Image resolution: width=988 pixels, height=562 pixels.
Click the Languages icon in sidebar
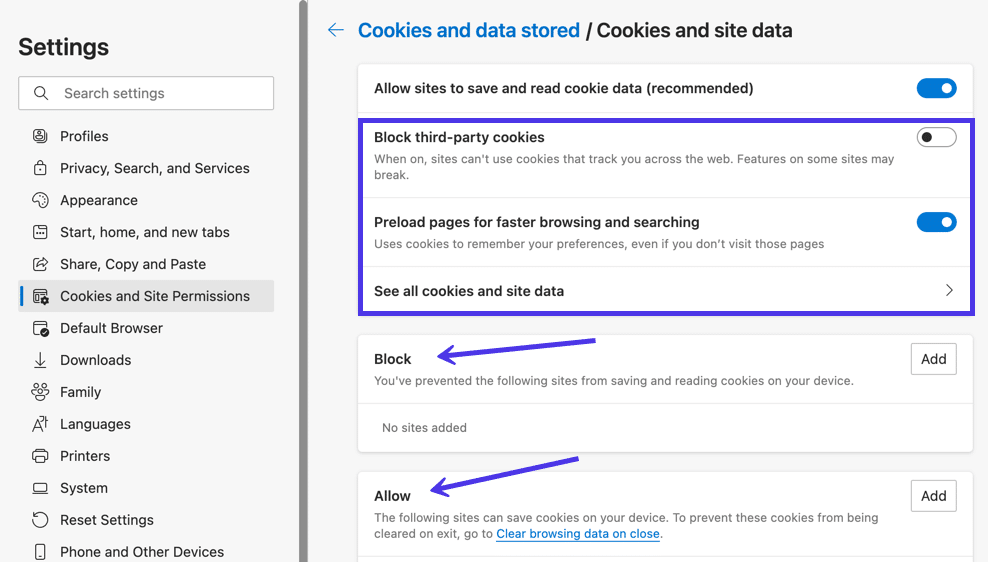tap(40, 424)
